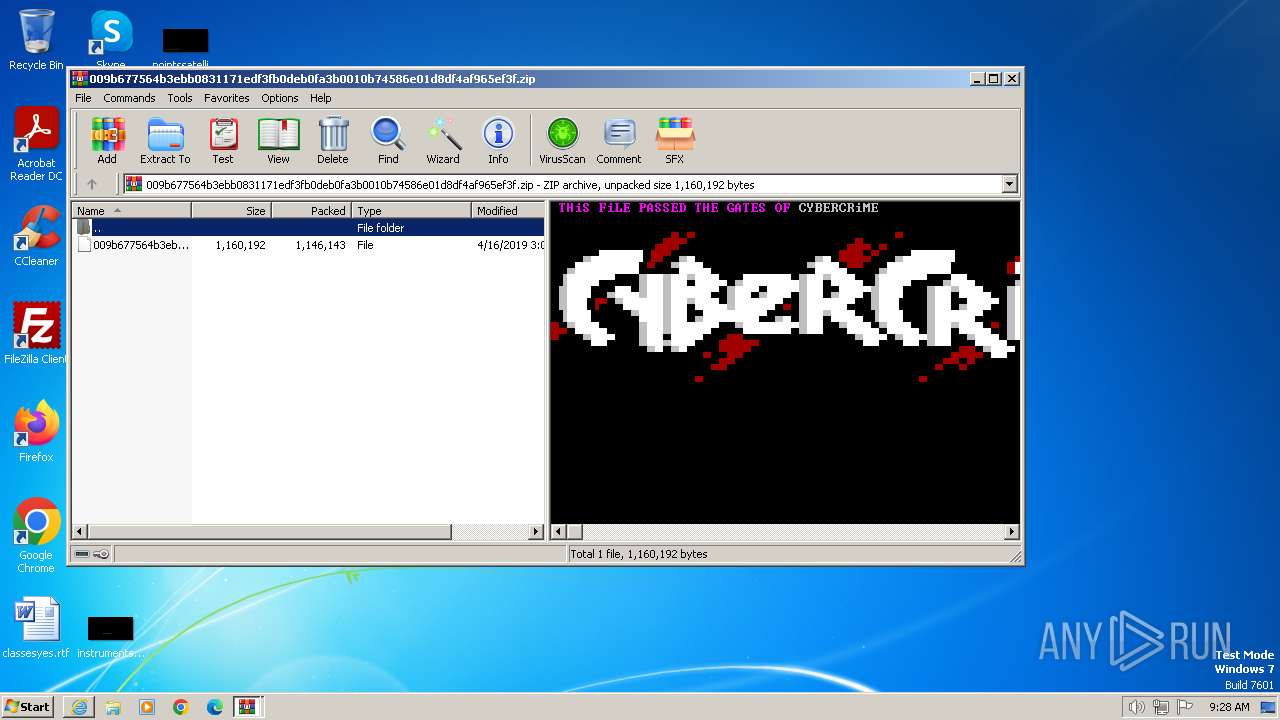Create SFX self-extracting archive
This screenshot has height=720, width=1280.
tap(675, 140)
